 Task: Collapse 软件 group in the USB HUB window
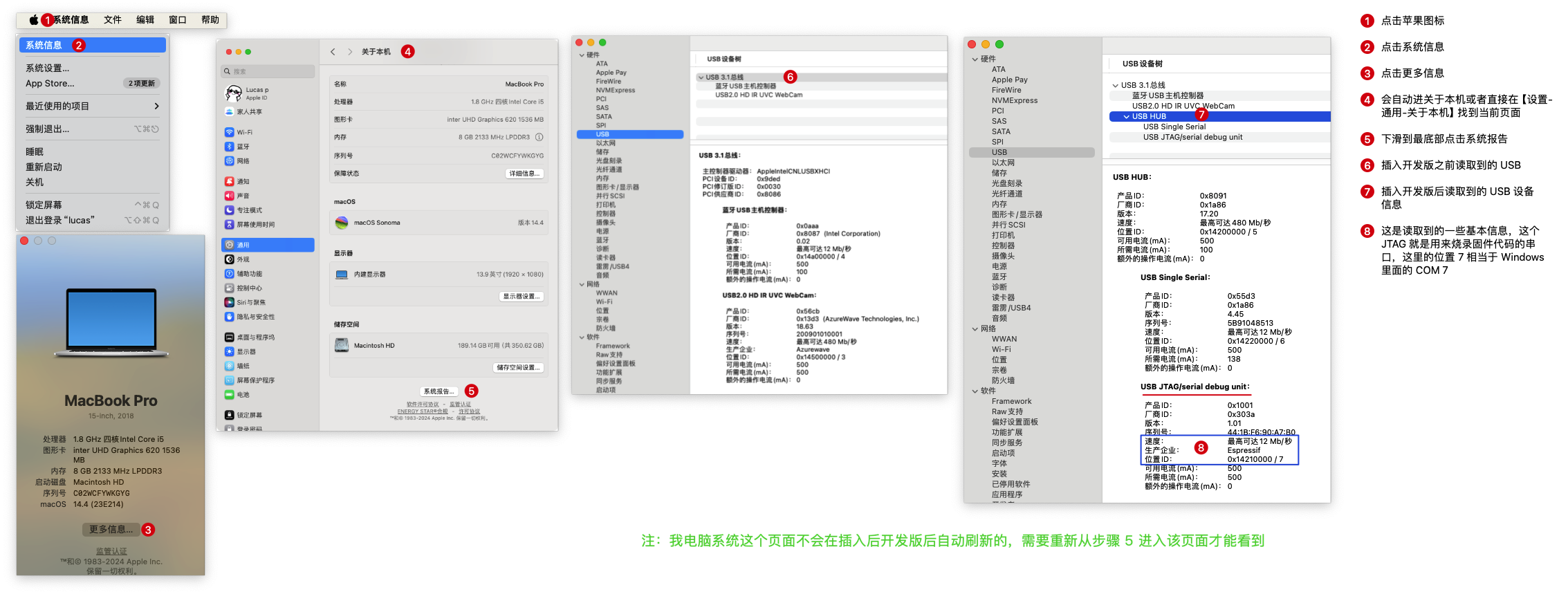pyautogui.click(x=975, y=391)
